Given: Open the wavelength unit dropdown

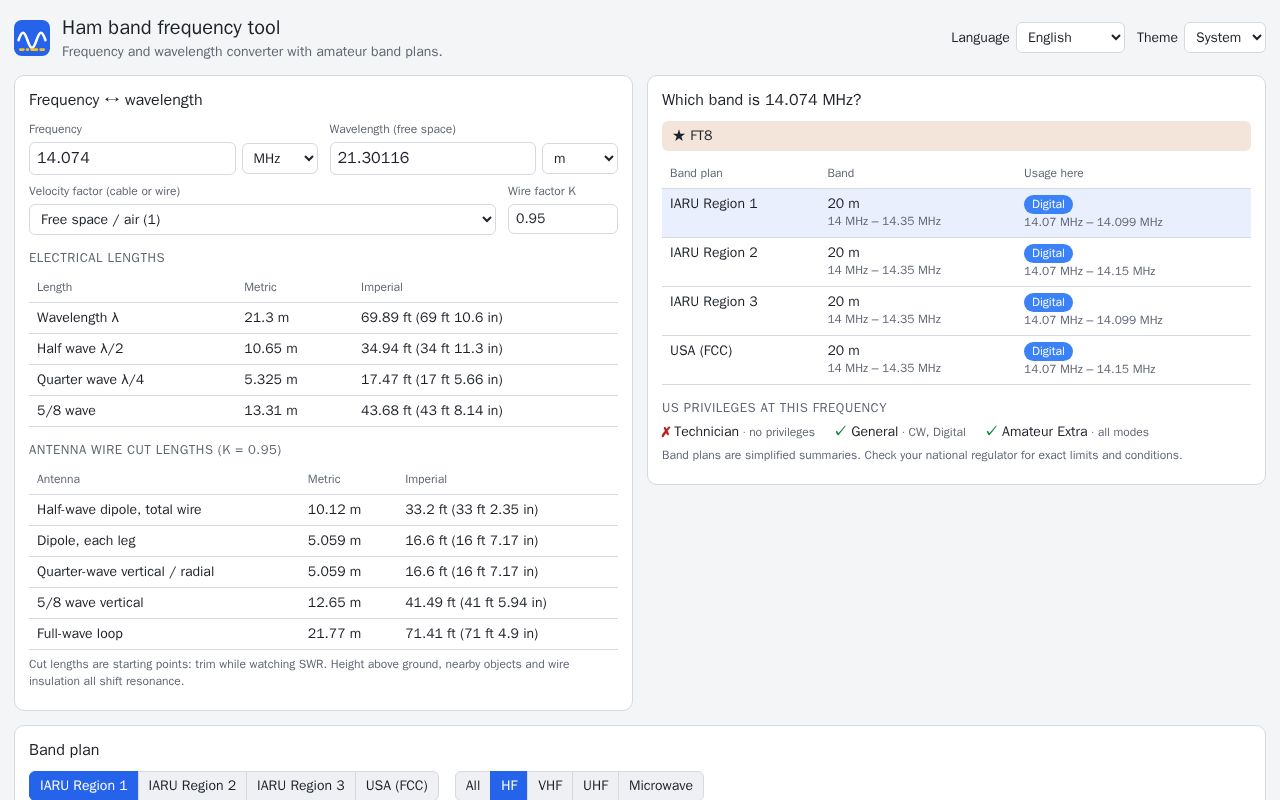Looking at the screenshot, I should tap(580, 158).
